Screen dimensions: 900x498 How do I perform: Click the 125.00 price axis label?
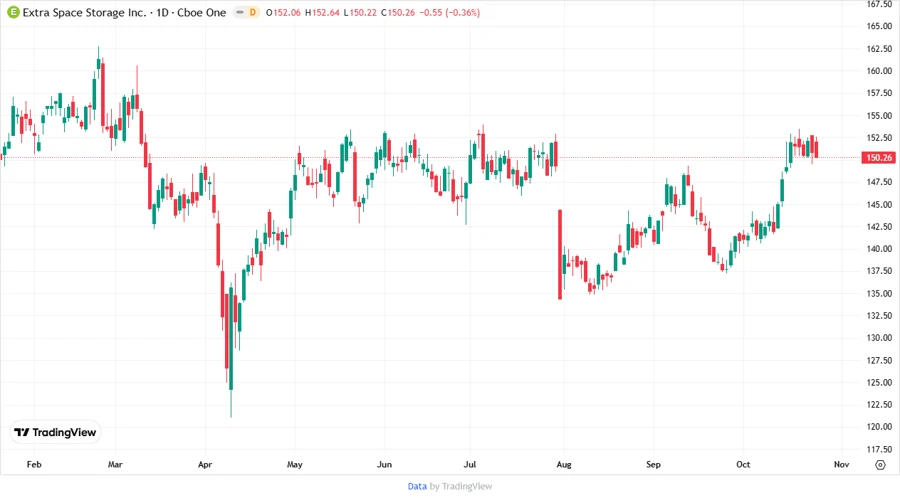point(879,382)
